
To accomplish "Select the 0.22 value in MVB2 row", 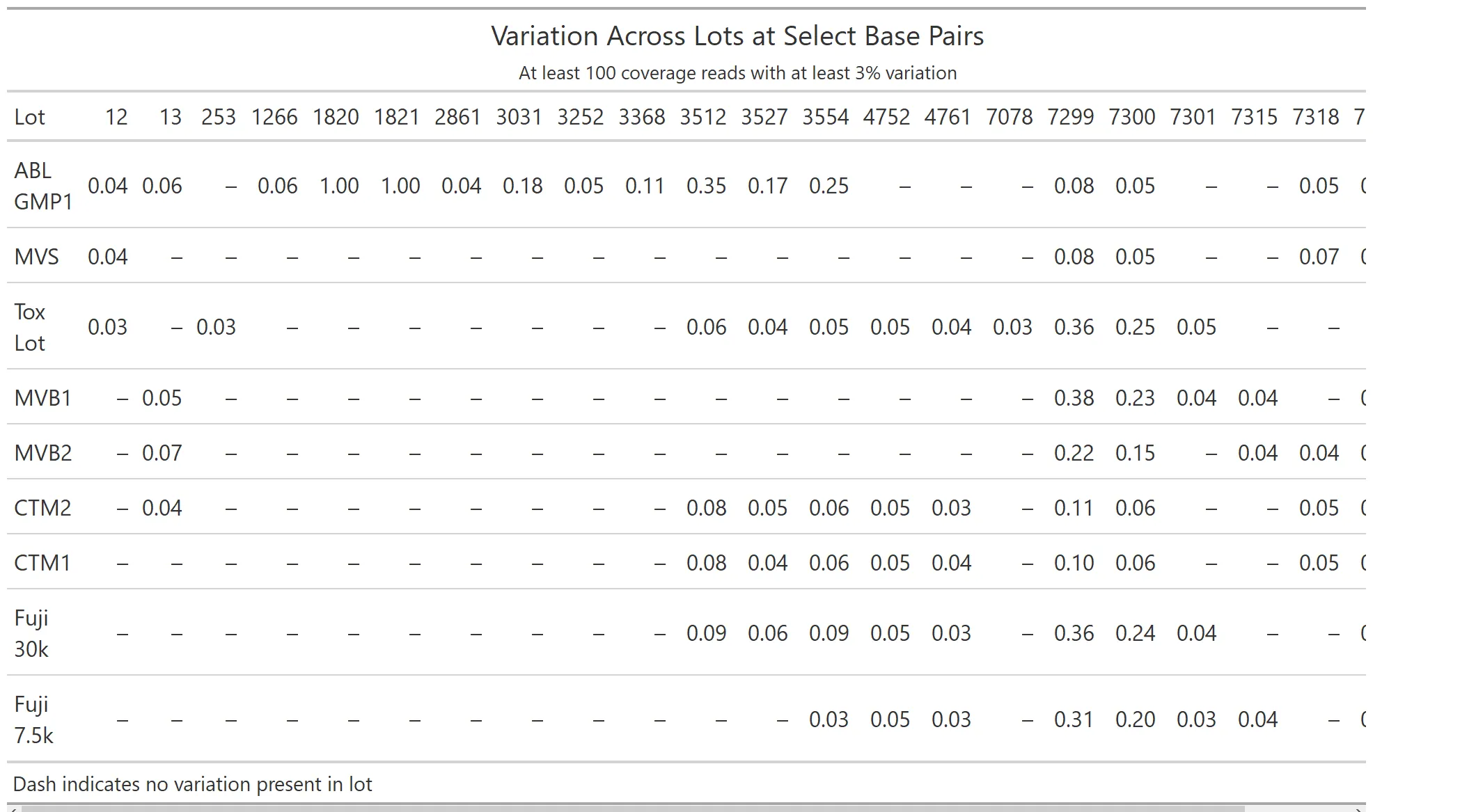I will click(1074, 453).
